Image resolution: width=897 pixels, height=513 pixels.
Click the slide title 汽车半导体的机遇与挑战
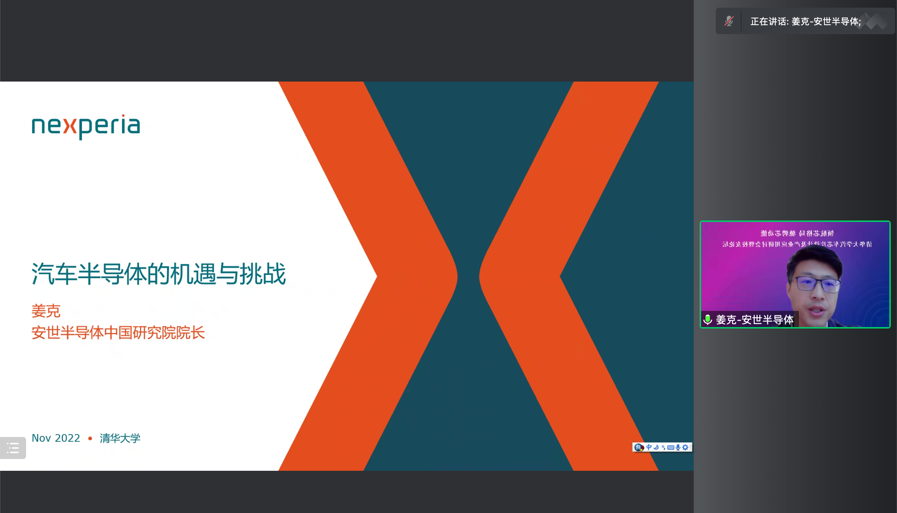158,274
